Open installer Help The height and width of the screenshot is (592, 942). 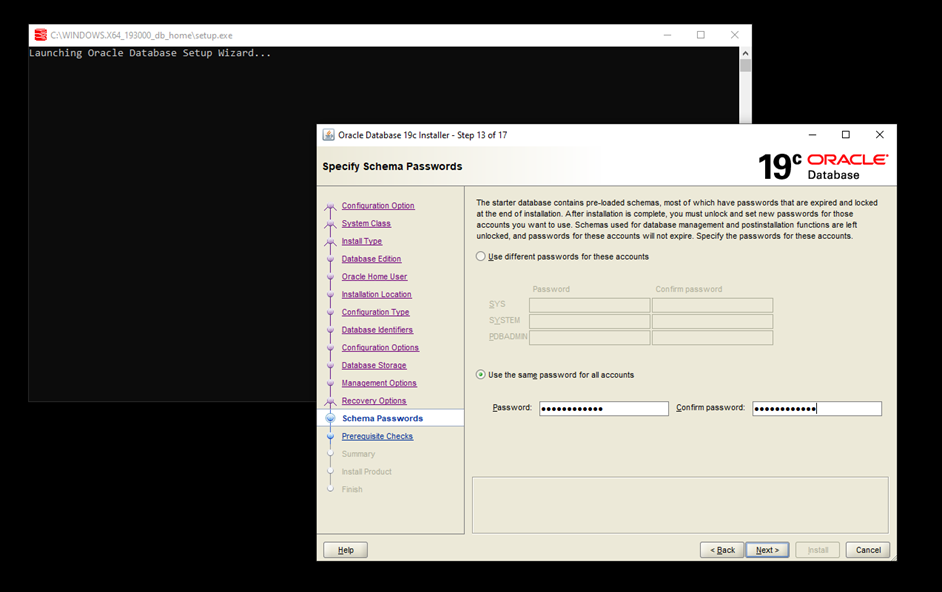point(345,550)
